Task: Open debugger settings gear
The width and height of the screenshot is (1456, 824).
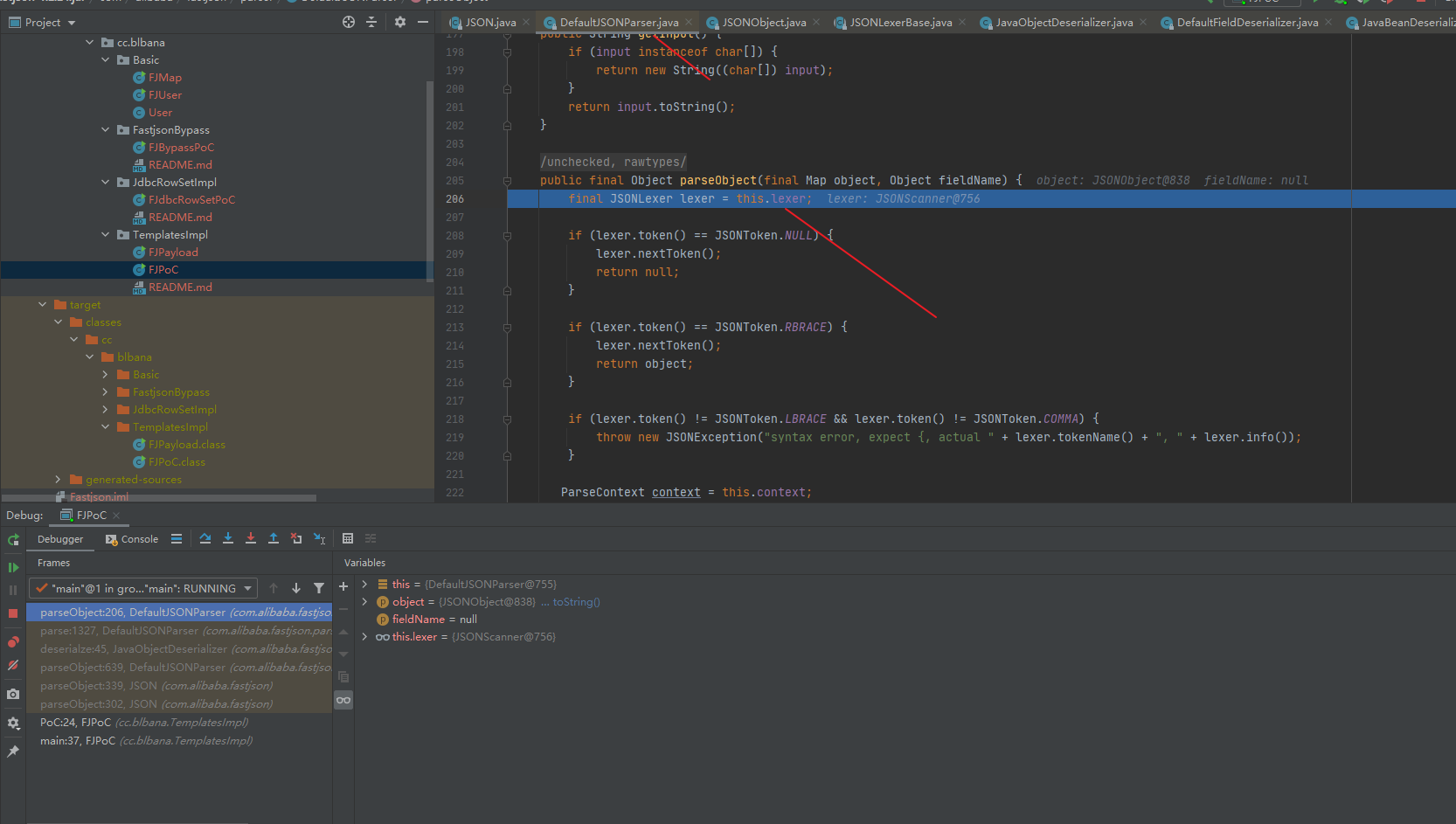Action: coord(13,724)
